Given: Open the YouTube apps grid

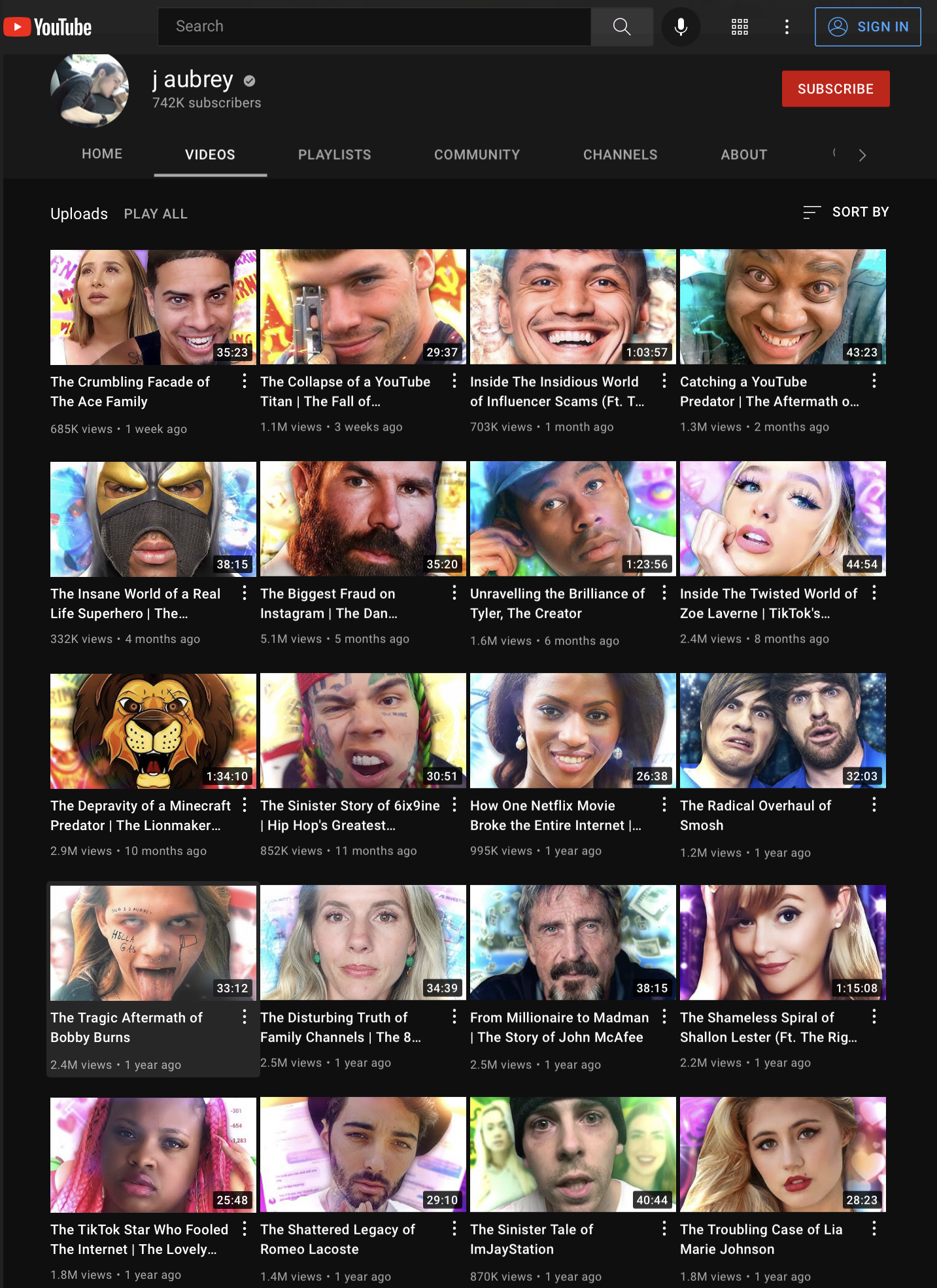Looking at the screenshot, I should (740, 27).
